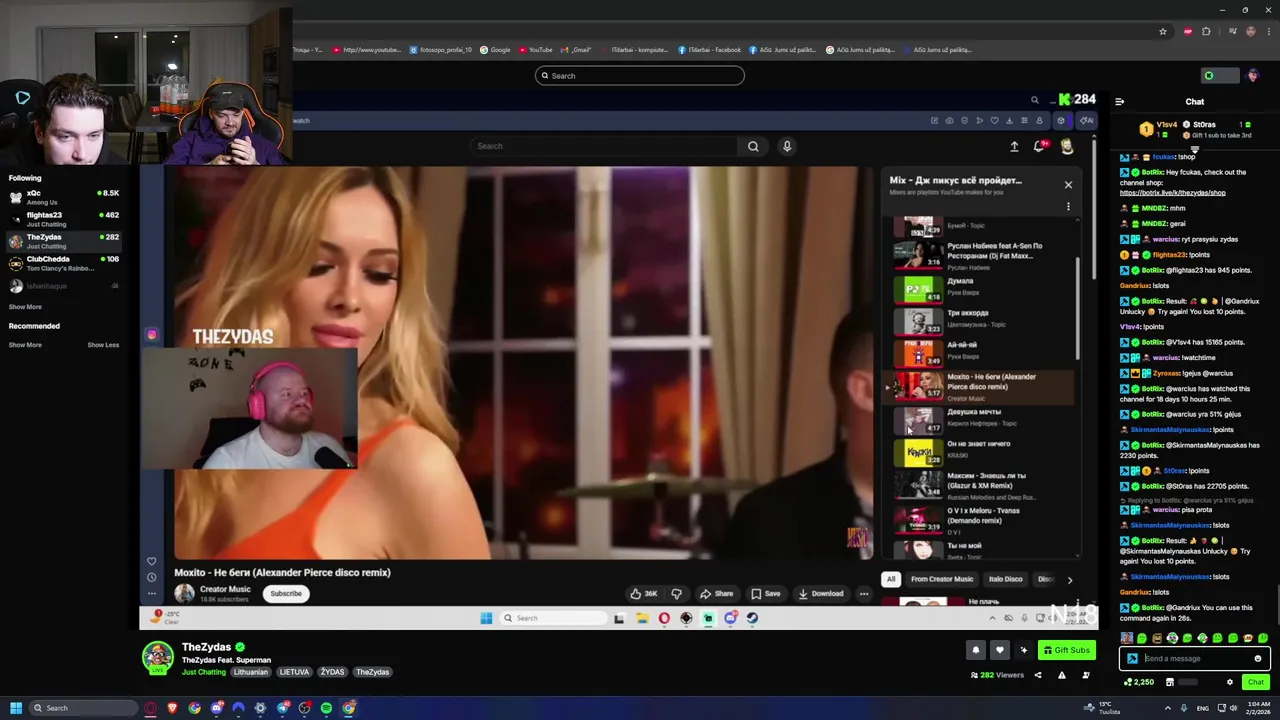Collapse the Kick chat panel icon
This screenshot has width=1280, height=720.
tap(1119, 101)
